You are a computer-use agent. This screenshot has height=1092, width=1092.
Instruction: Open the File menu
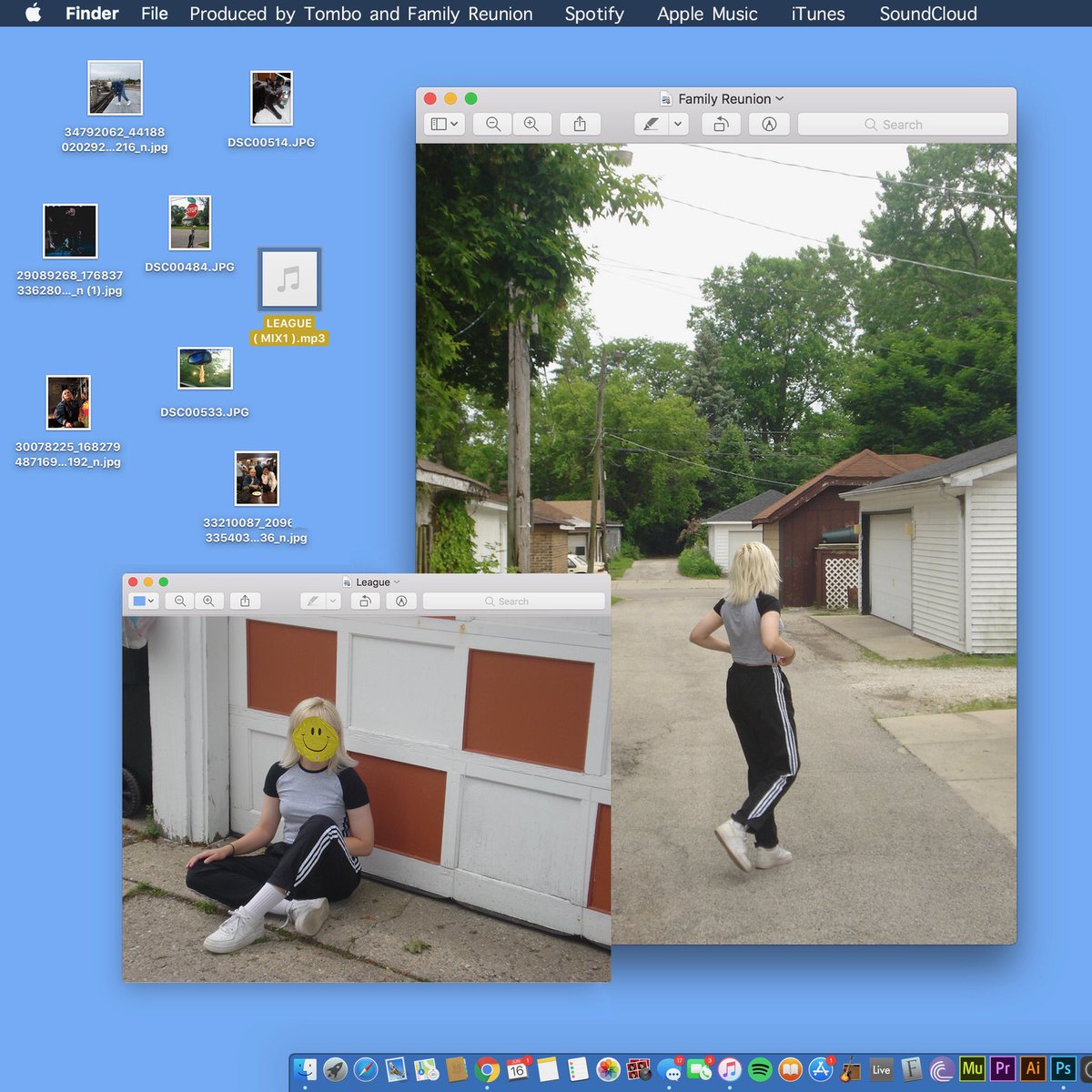pos(155,14)
